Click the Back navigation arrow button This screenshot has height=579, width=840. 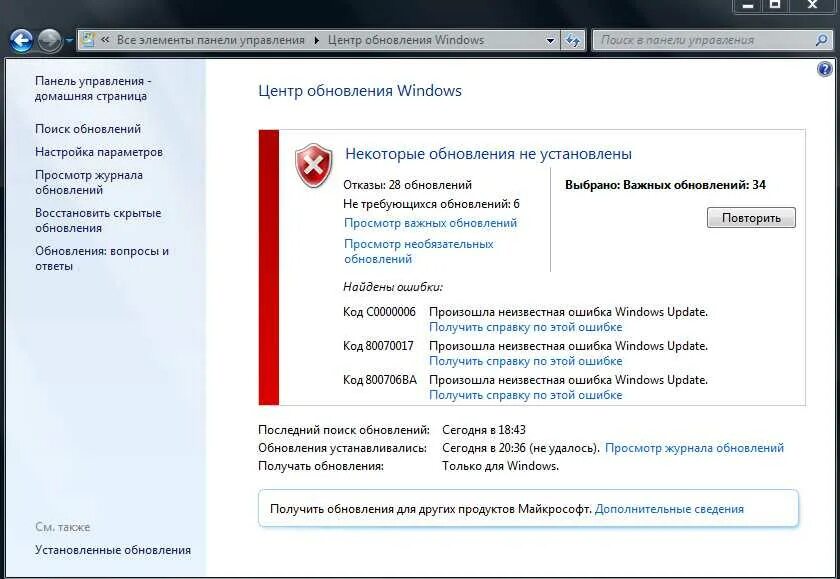click(x=21, y=41)
